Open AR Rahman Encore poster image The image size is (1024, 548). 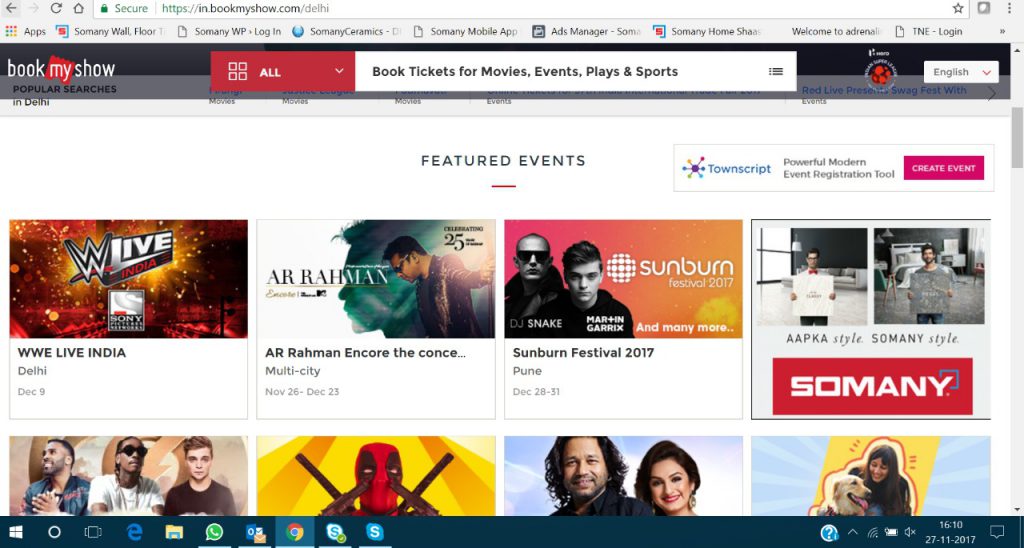click(x=376, y=279)
